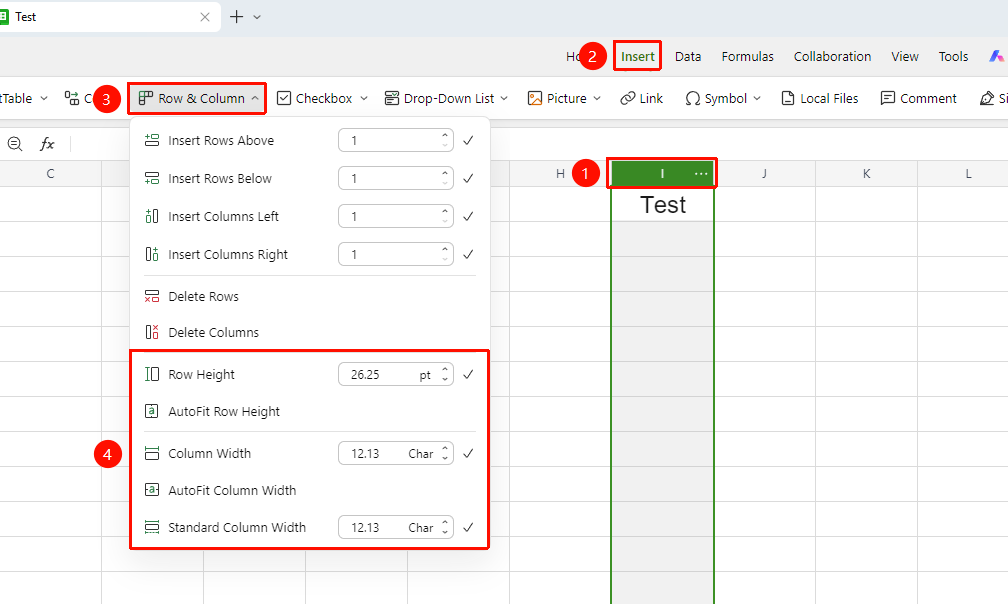
Task: Collapse the Row & Column dropdown
Action: (255, 98)
